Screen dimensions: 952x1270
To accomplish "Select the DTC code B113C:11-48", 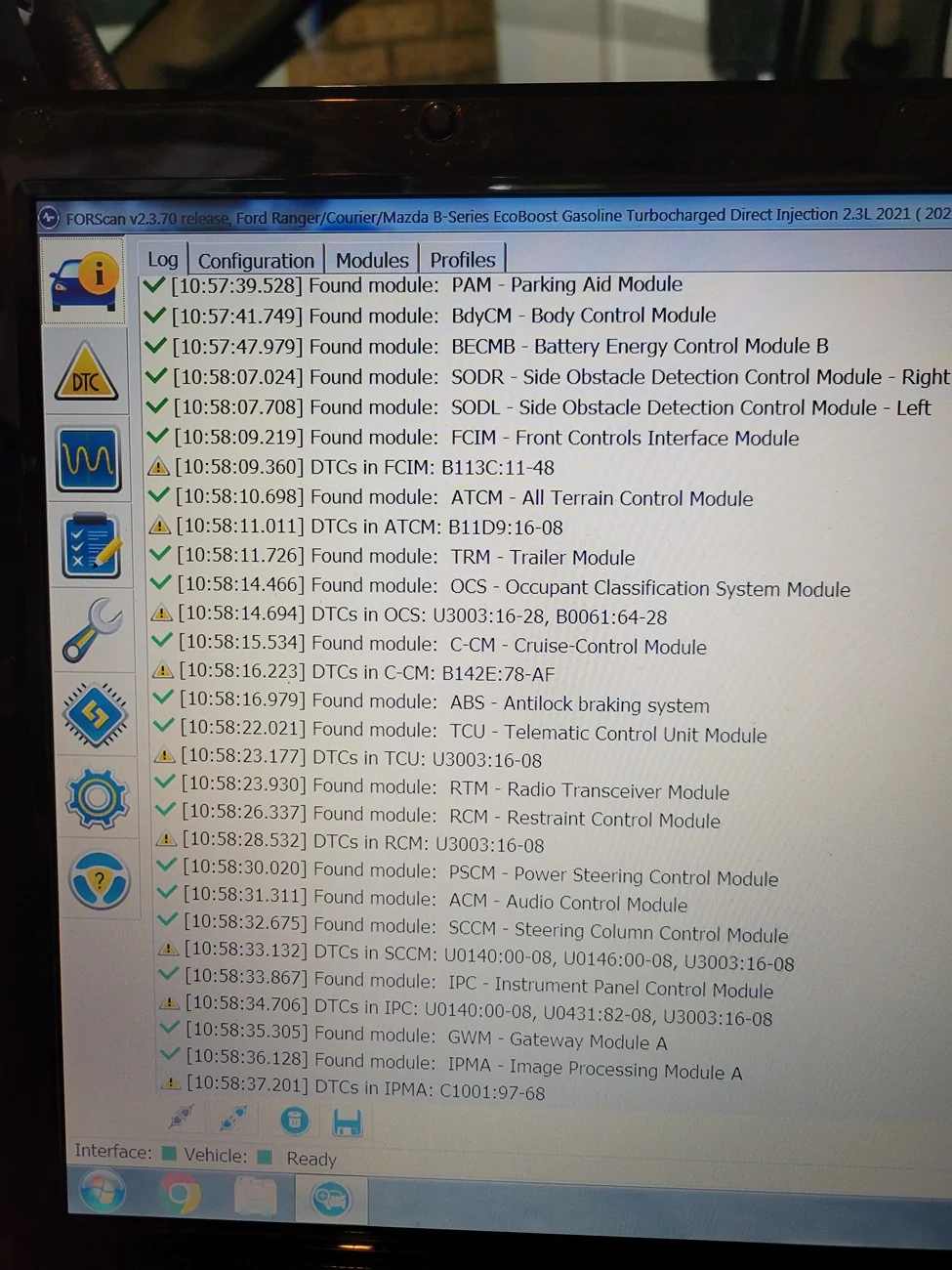I will coord(498,468).
